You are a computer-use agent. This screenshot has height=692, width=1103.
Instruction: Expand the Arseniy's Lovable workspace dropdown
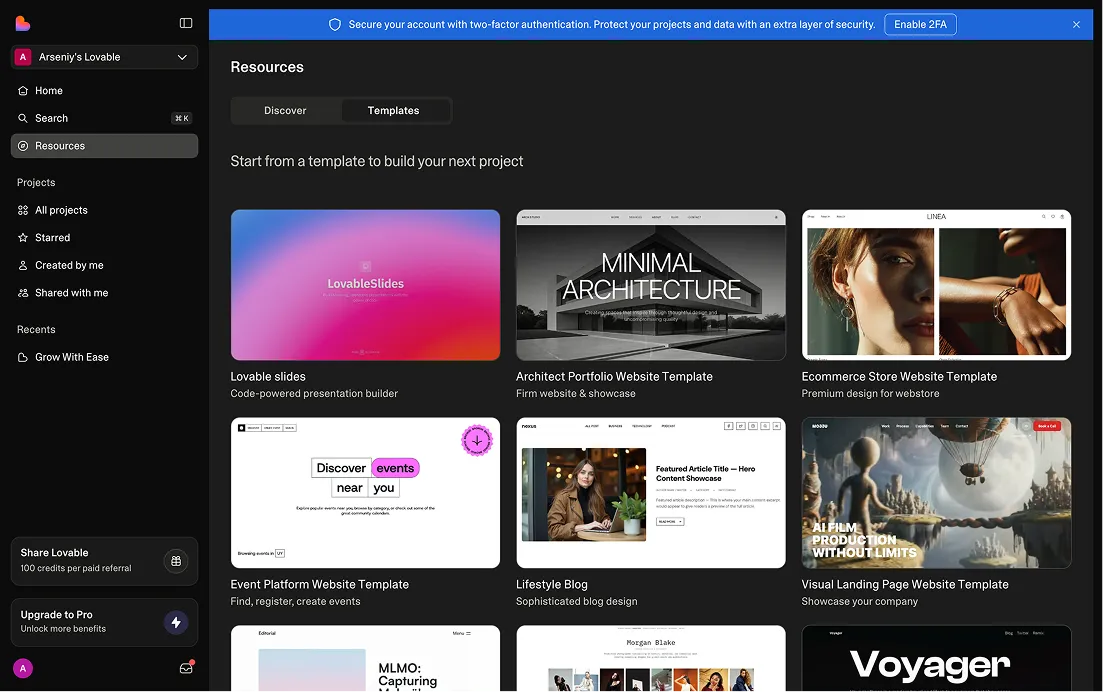[x=182, y=57]
